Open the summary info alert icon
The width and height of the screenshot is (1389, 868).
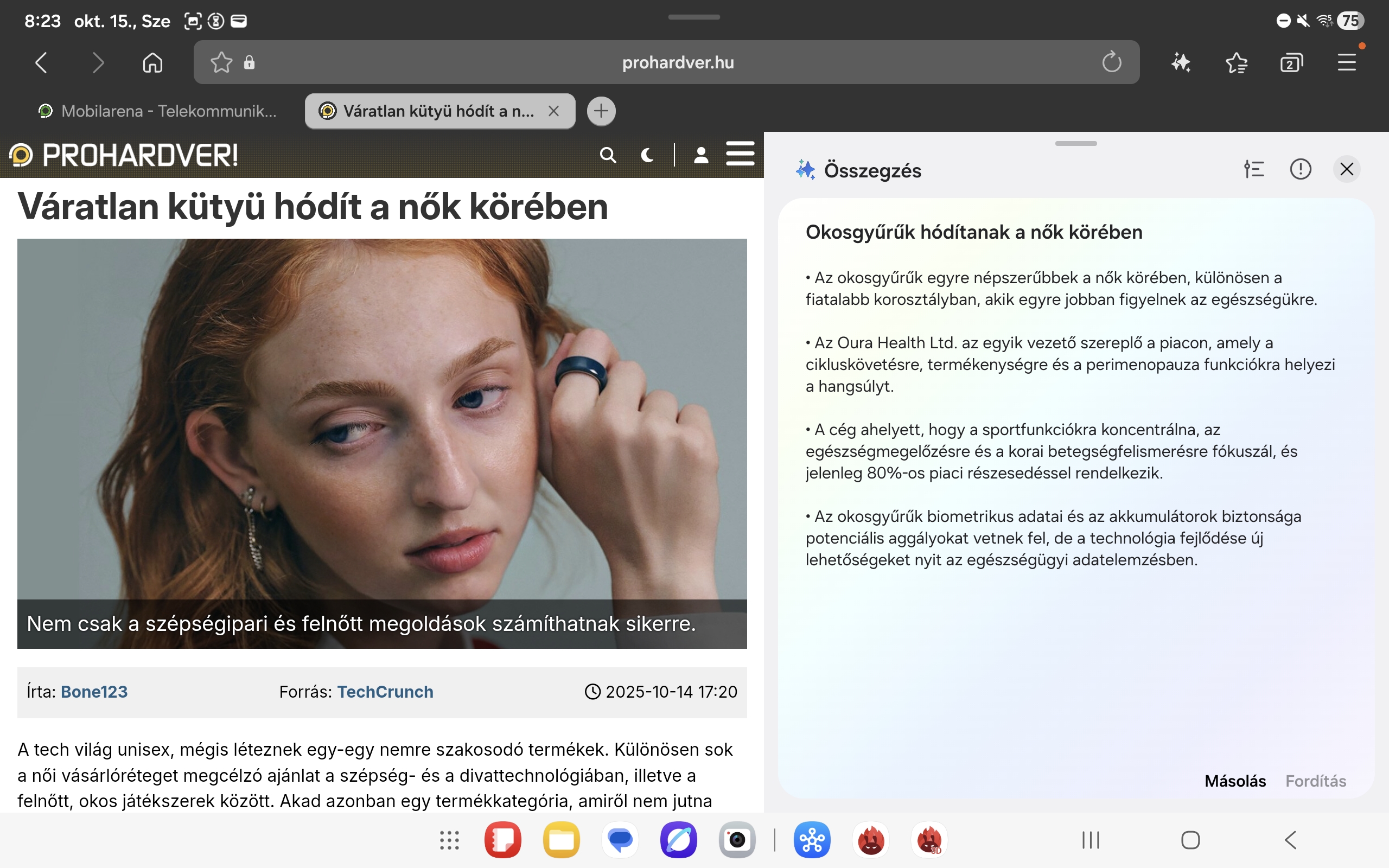coord(1300,169)
